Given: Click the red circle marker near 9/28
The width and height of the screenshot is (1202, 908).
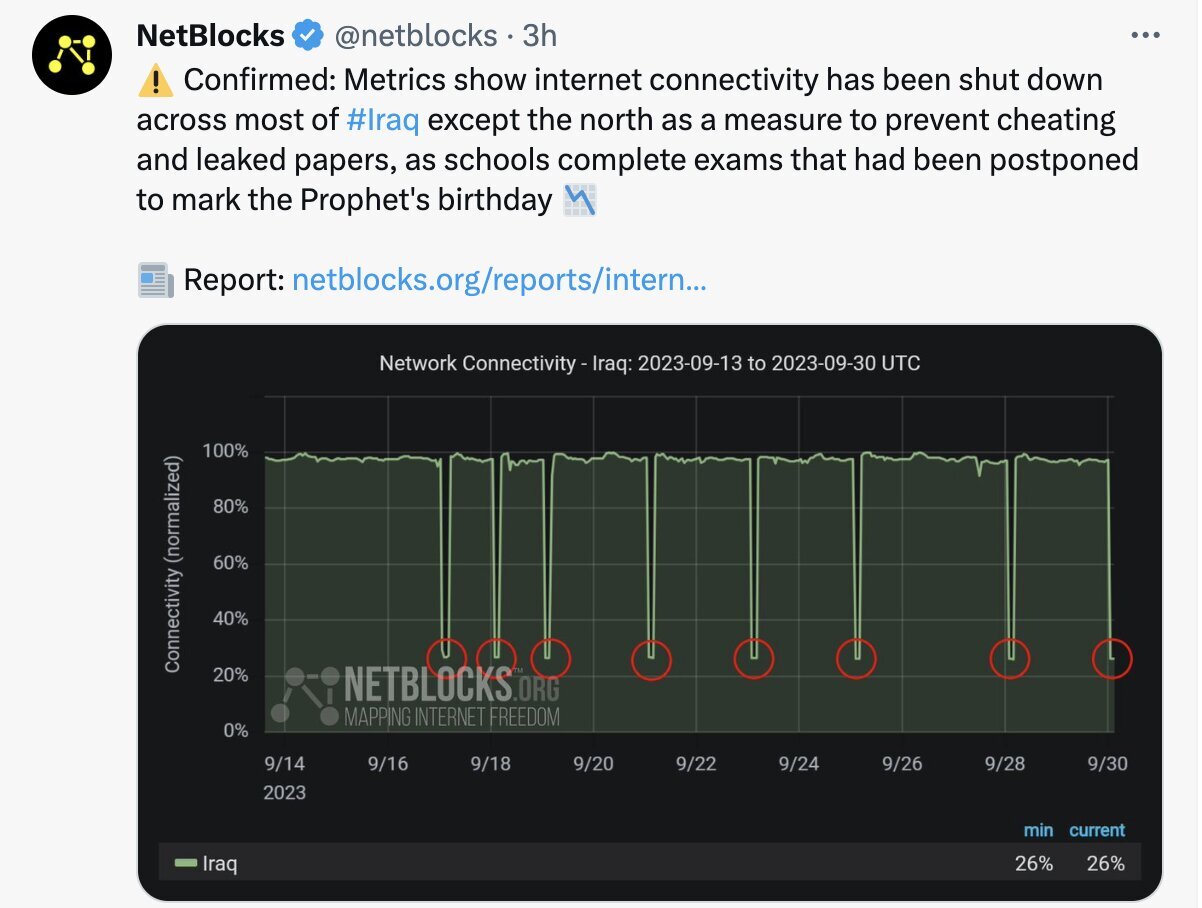Looking at the screenshot, I should pos(1010,659).
